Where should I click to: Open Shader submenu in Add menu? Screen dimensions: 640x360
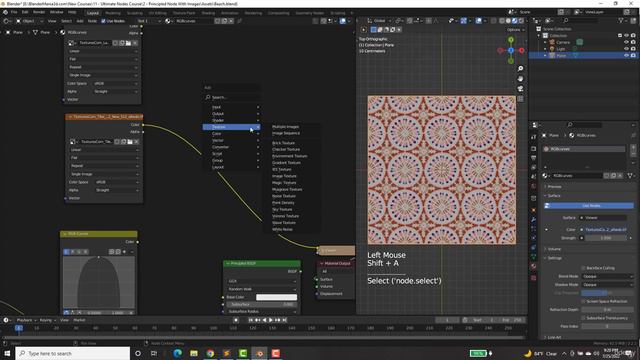[x=231, y=120]
